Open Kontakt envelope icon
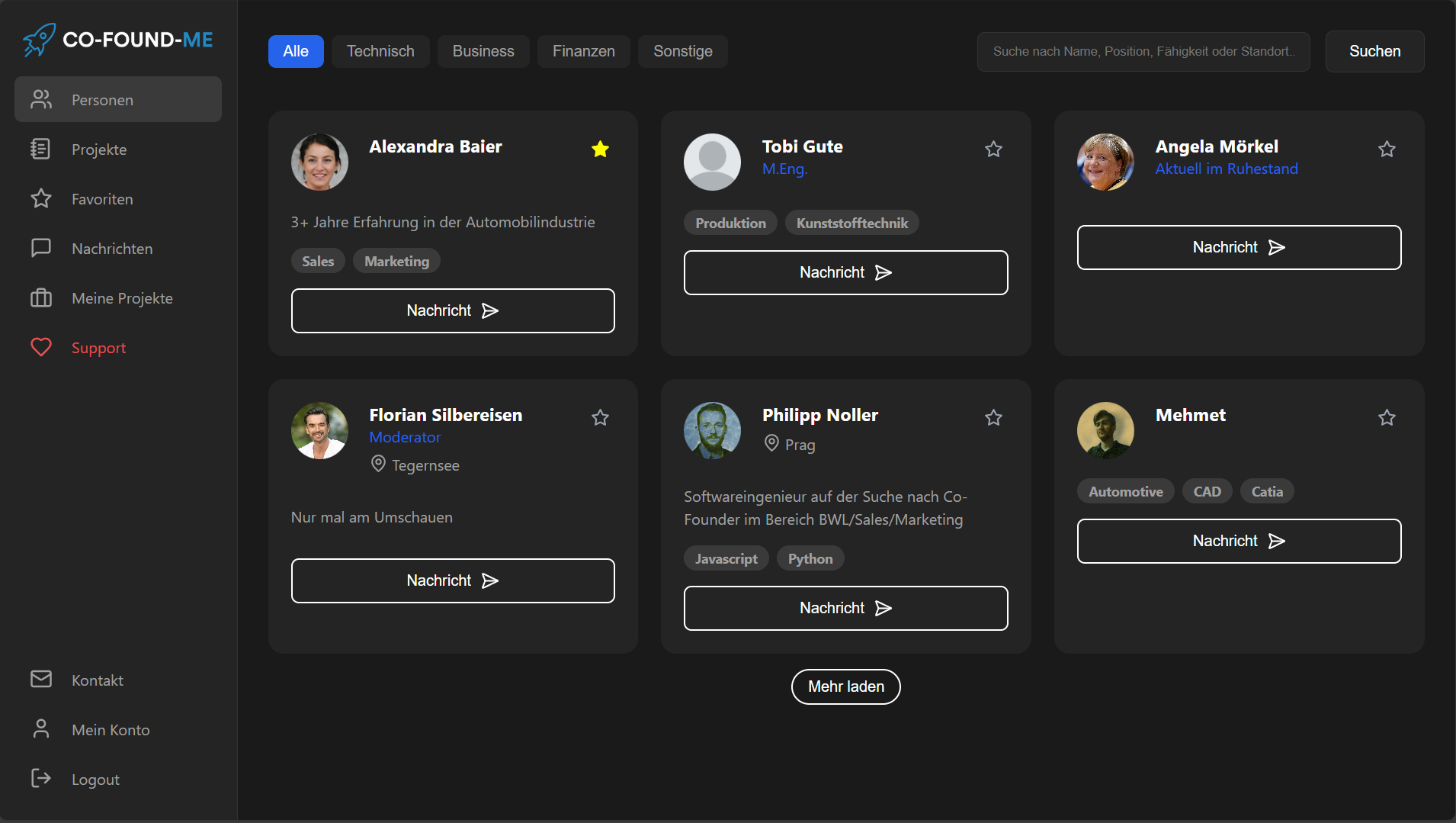The width and height of the screenshot is (1456, 823). (41, 680)
